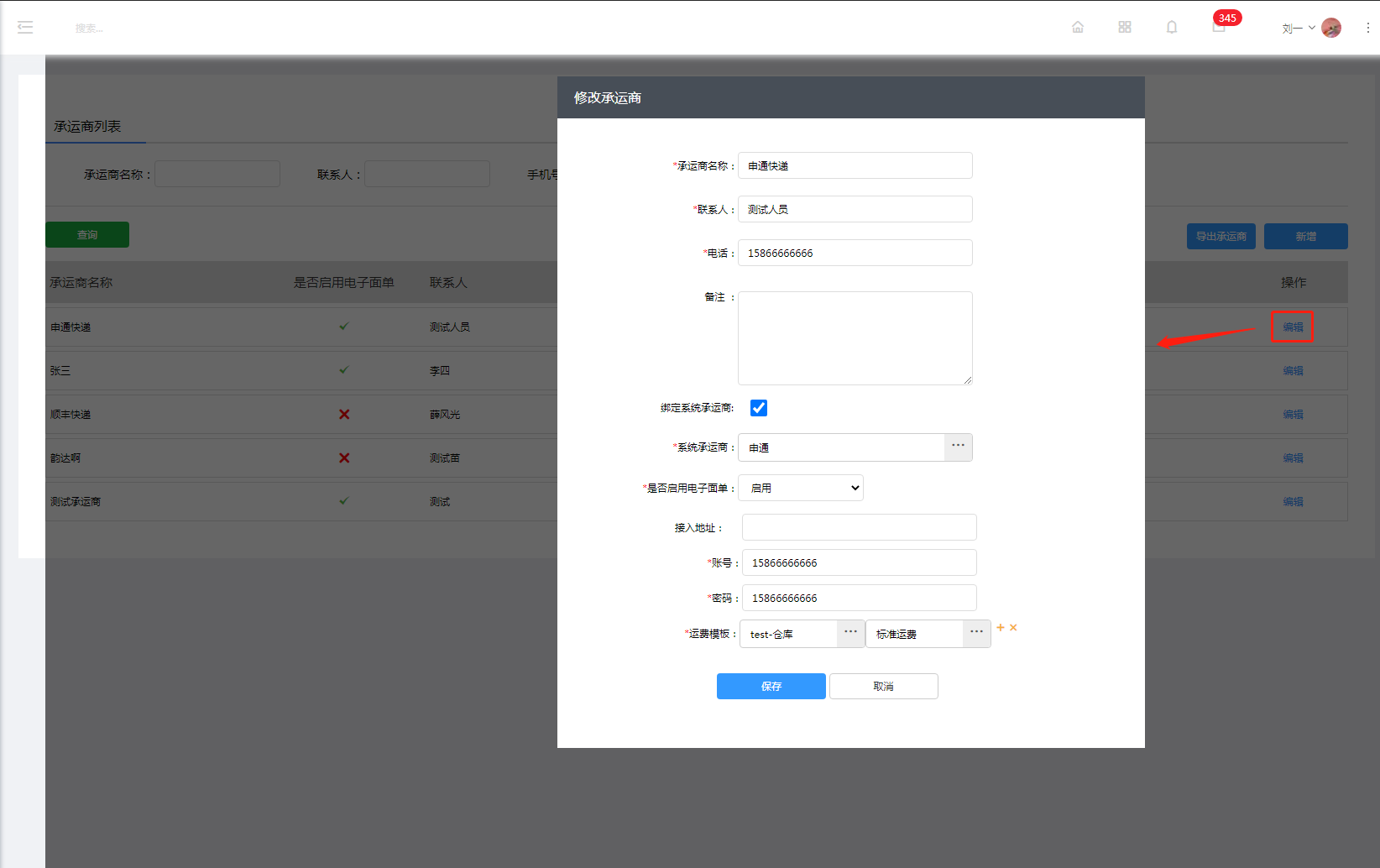Open the vertical three-dot more menu

click(x=1368, y=28)
